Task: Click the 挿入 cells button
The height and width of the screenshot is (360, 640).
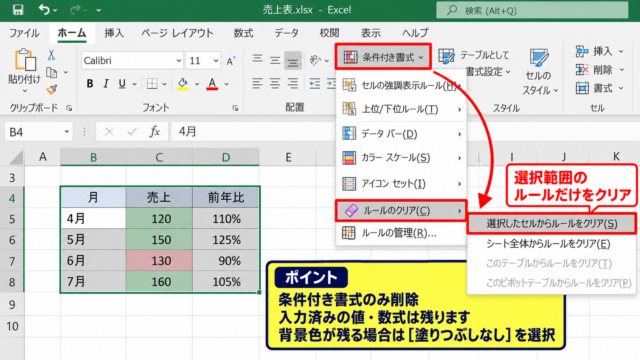Action: 599,51
